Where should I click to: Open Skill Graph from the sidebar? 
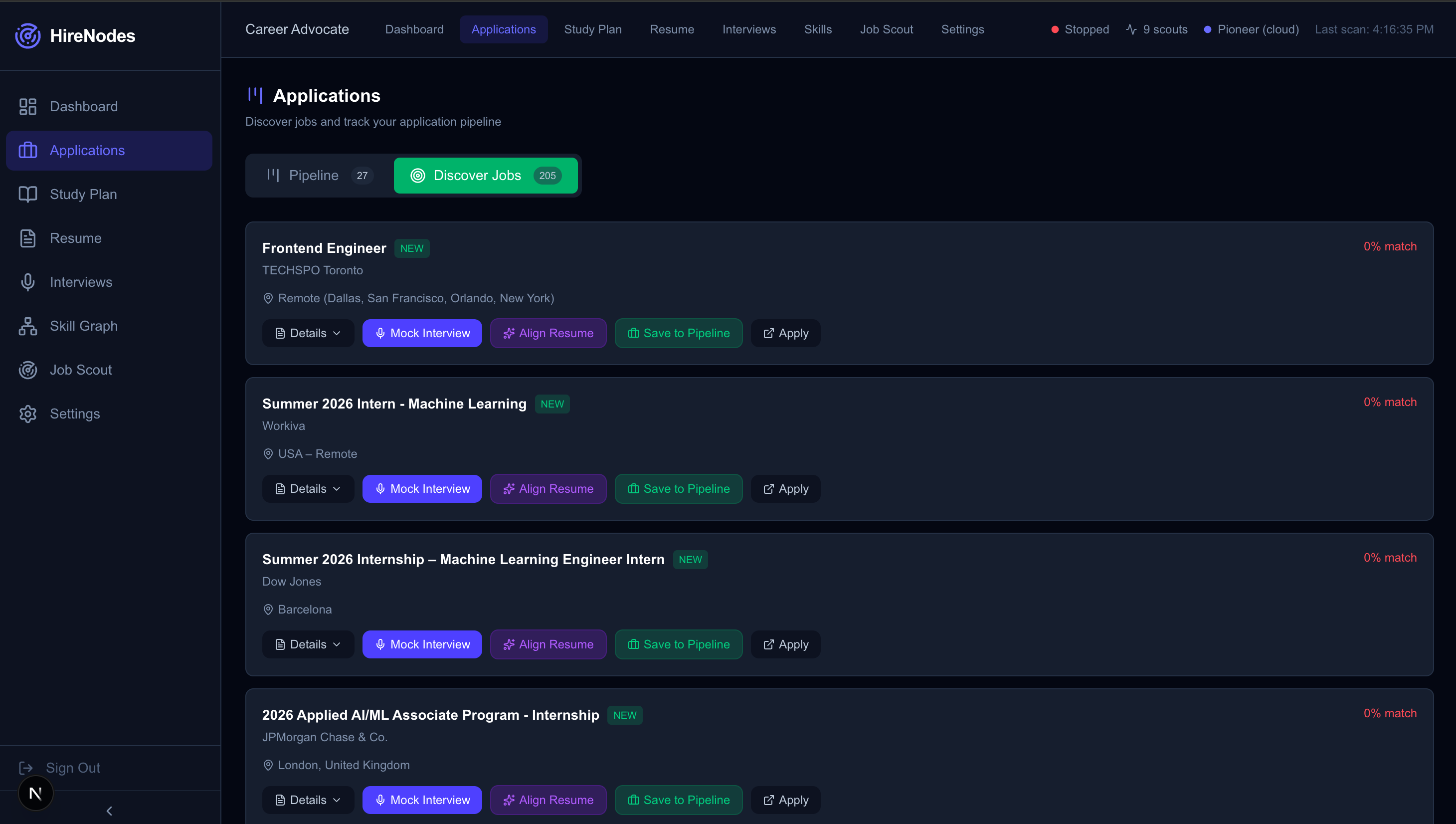(x=83, y=326)
